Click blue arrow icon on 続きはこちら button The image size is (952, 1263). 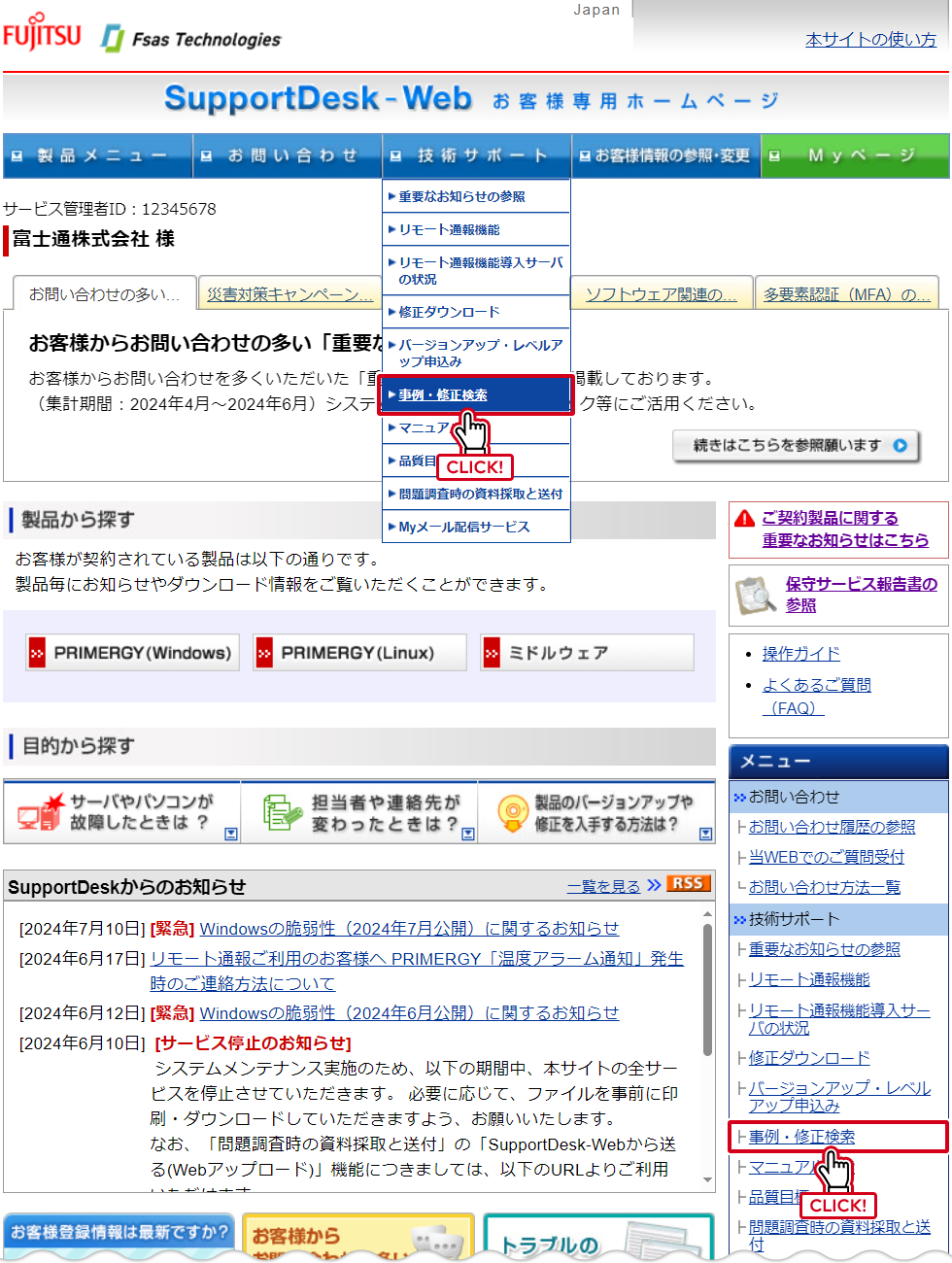(901, 445)
